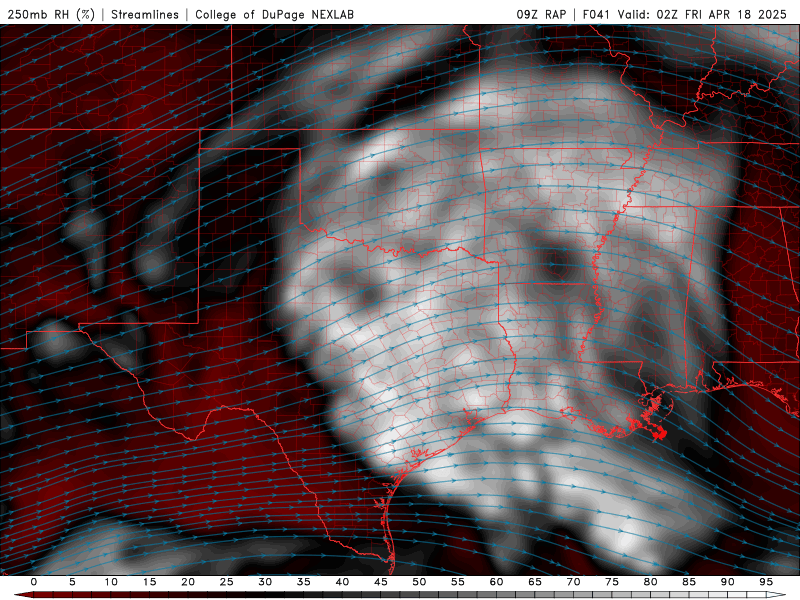Click the "20" label on the color scale

(188, 582)
